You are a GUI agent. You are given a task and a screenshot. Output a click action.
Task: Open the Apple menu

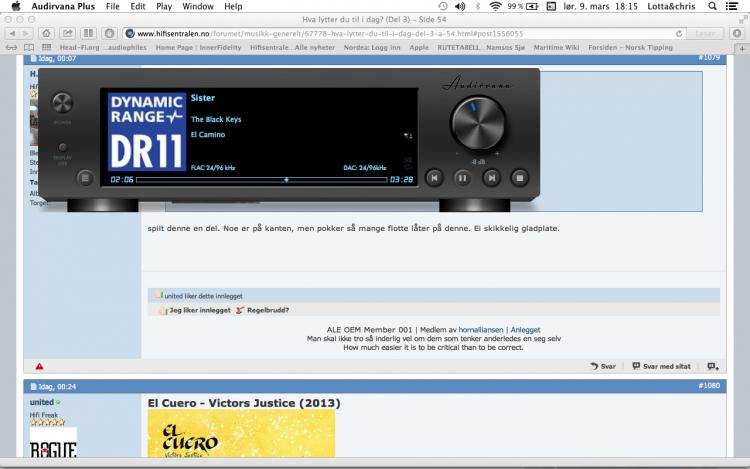click(x=16, y=6)
